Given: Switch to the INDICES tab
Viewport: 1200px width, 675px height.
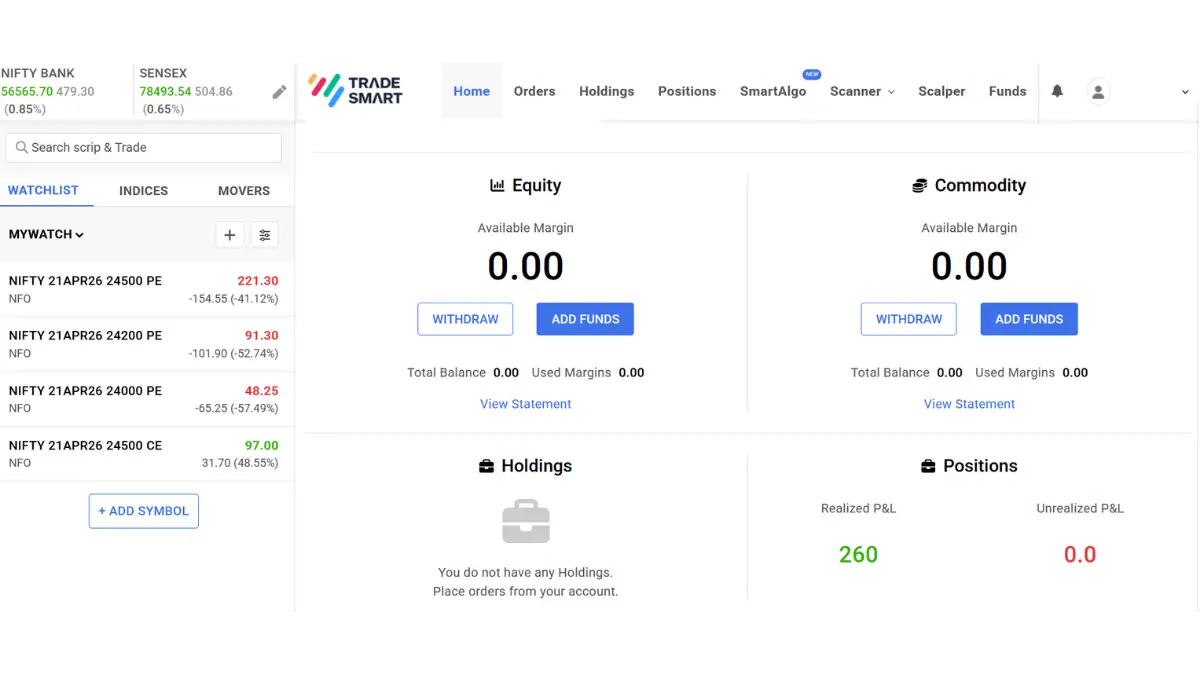Looking at the screenshot, I should pyautogui.click(x=143, y=190).
